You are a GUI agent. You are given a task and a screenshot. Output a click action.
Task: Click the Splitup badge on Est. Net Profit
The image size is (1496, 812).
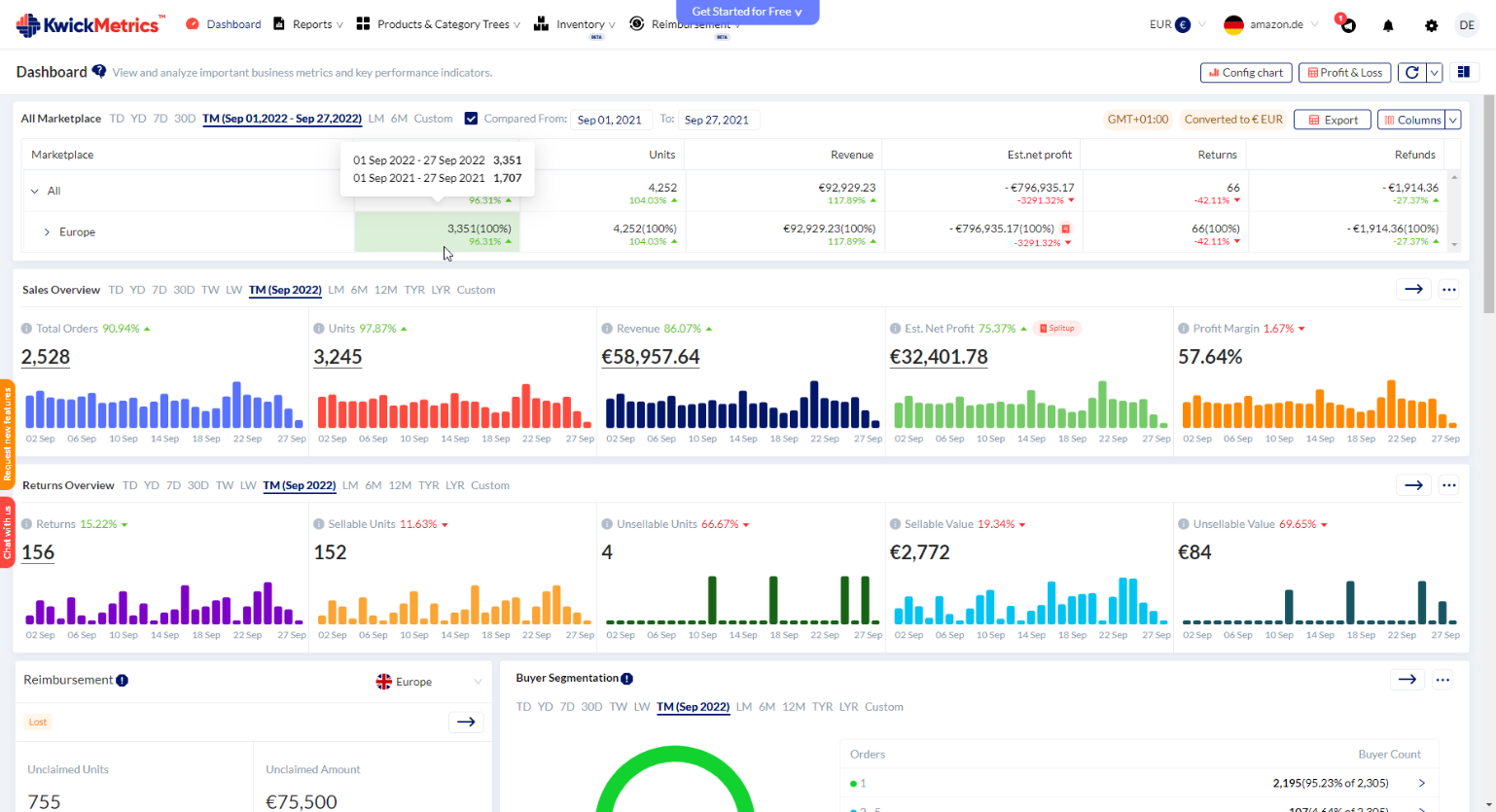tap(1057, 329)
